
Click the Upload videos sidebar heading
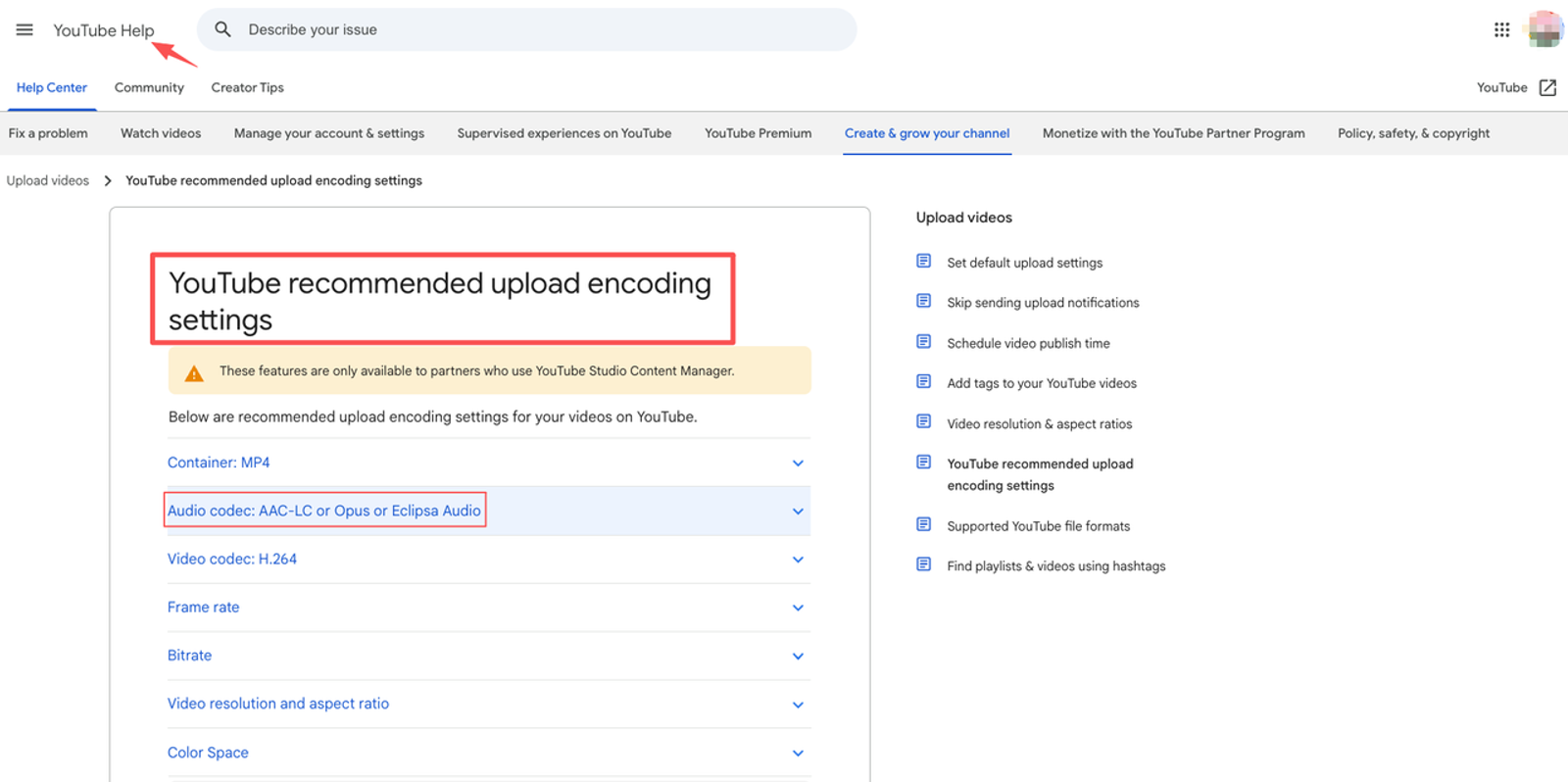coord(964,218)
